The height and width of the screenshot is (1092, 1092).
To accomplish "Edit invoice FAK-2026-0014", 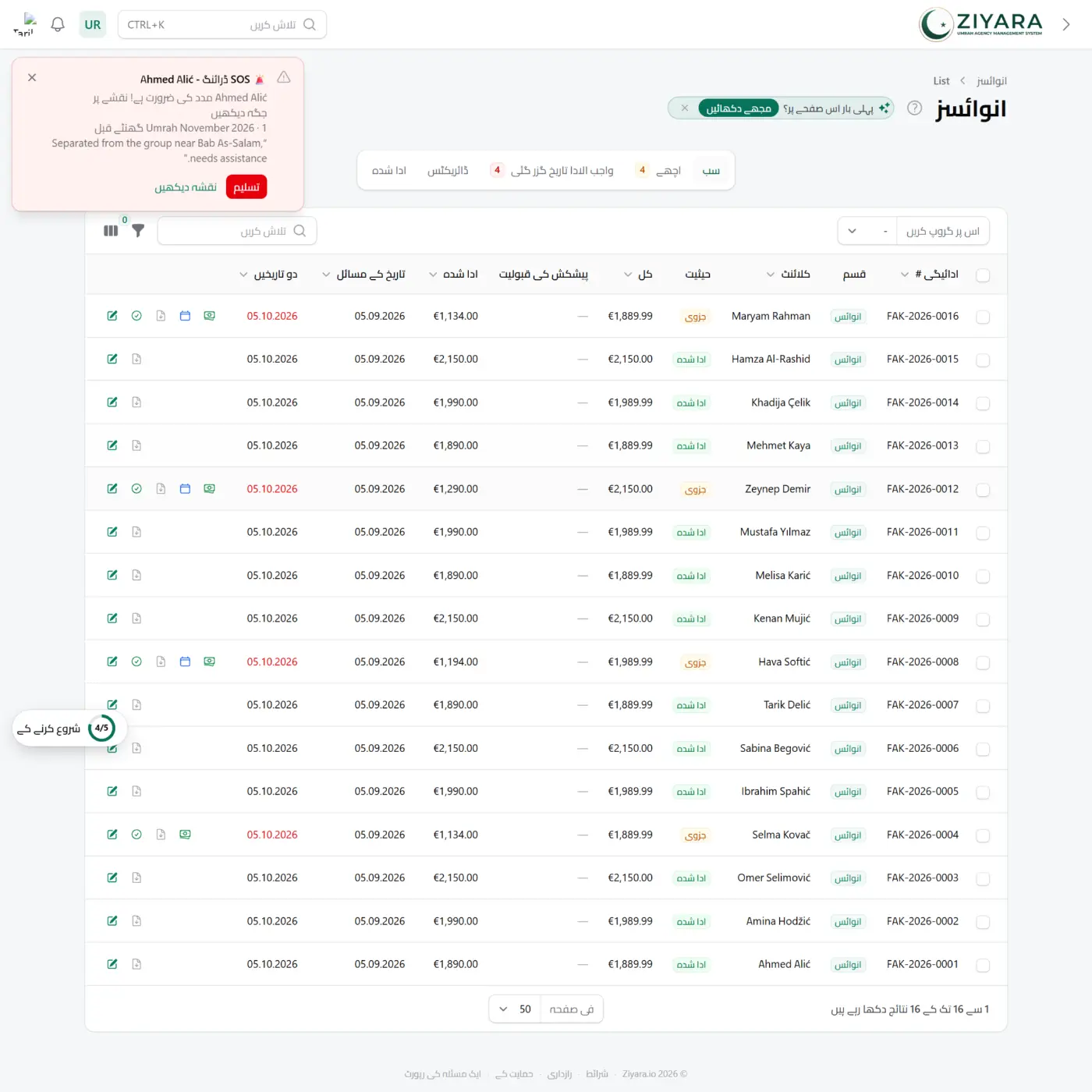I will (112, 402).
